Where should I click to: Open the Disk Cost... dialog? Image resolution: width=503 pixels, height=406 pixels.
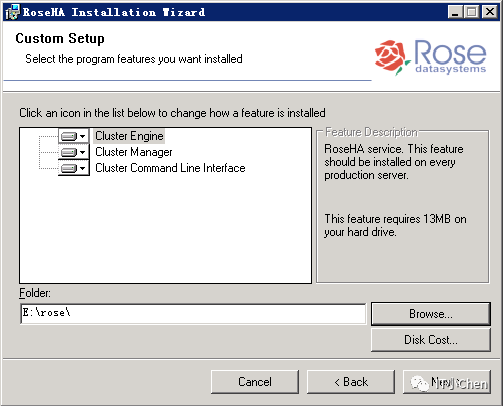(x=431, y=340)
